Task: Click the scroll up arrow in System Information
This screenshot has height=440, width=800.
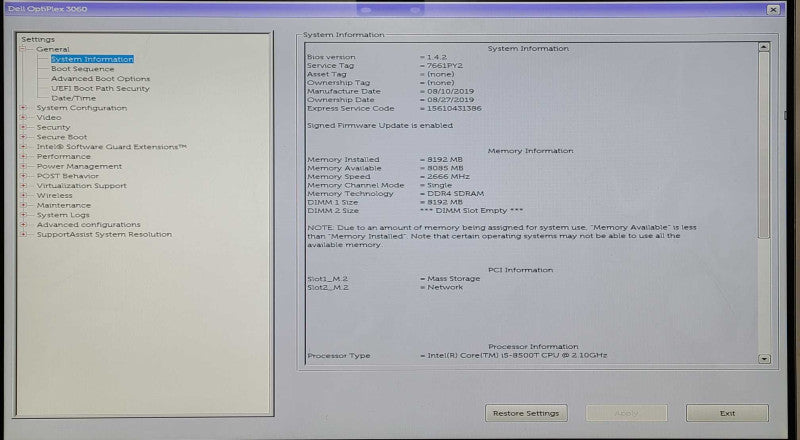Action: [764, 47]
